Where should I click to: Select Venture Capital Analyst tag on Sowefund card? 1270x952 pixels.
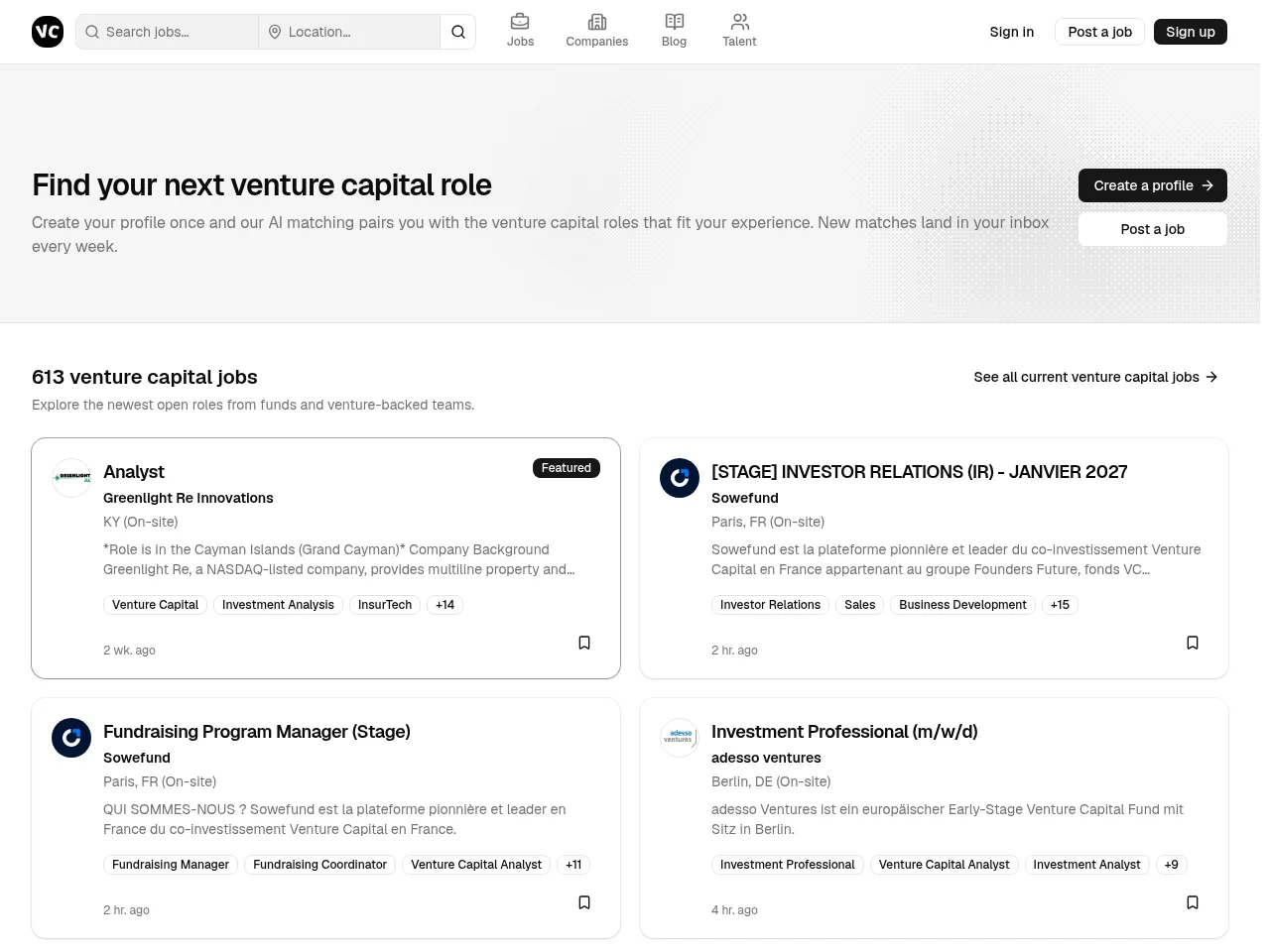pos(476,865)
